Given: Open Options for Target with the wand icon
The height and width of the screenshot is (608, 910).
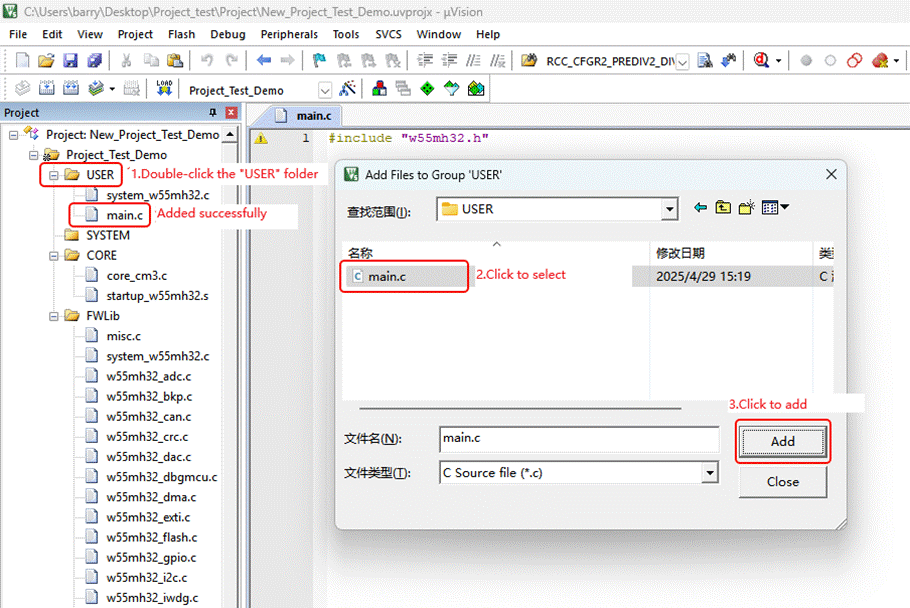Looking at the screenshot, I should coord(348,89).
